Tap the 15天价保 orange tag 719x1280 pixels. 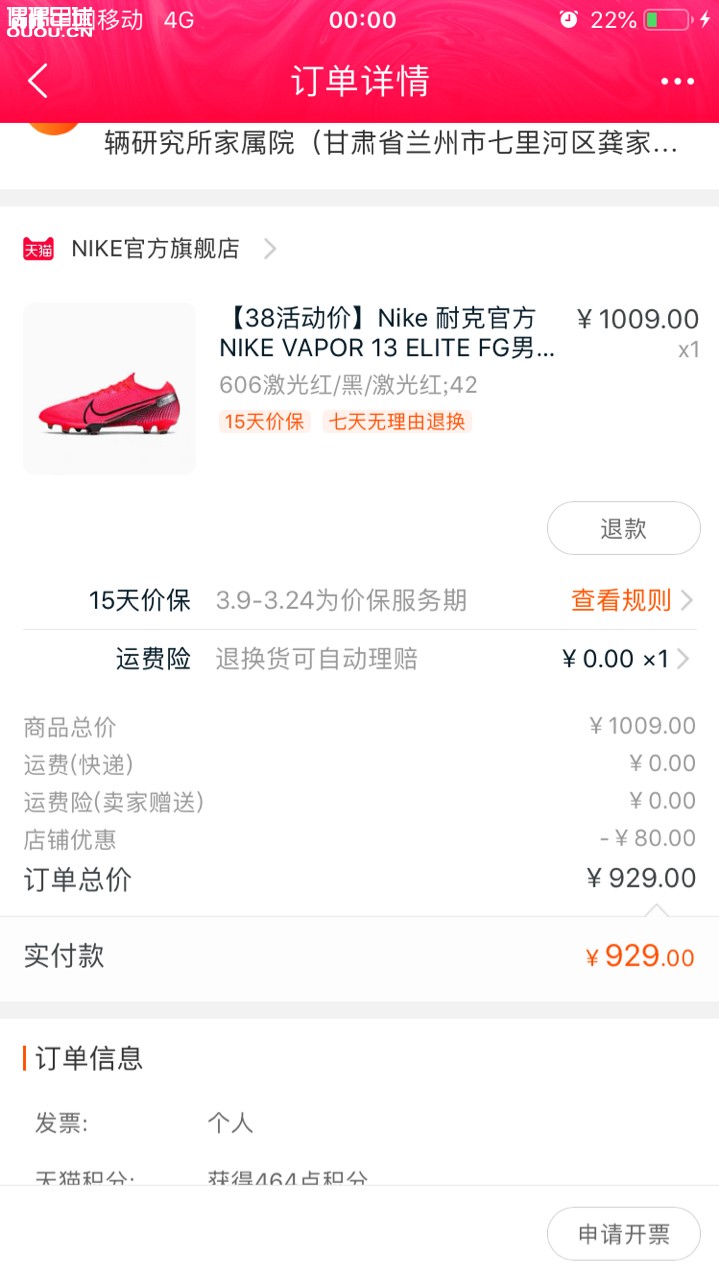(264, 421)
